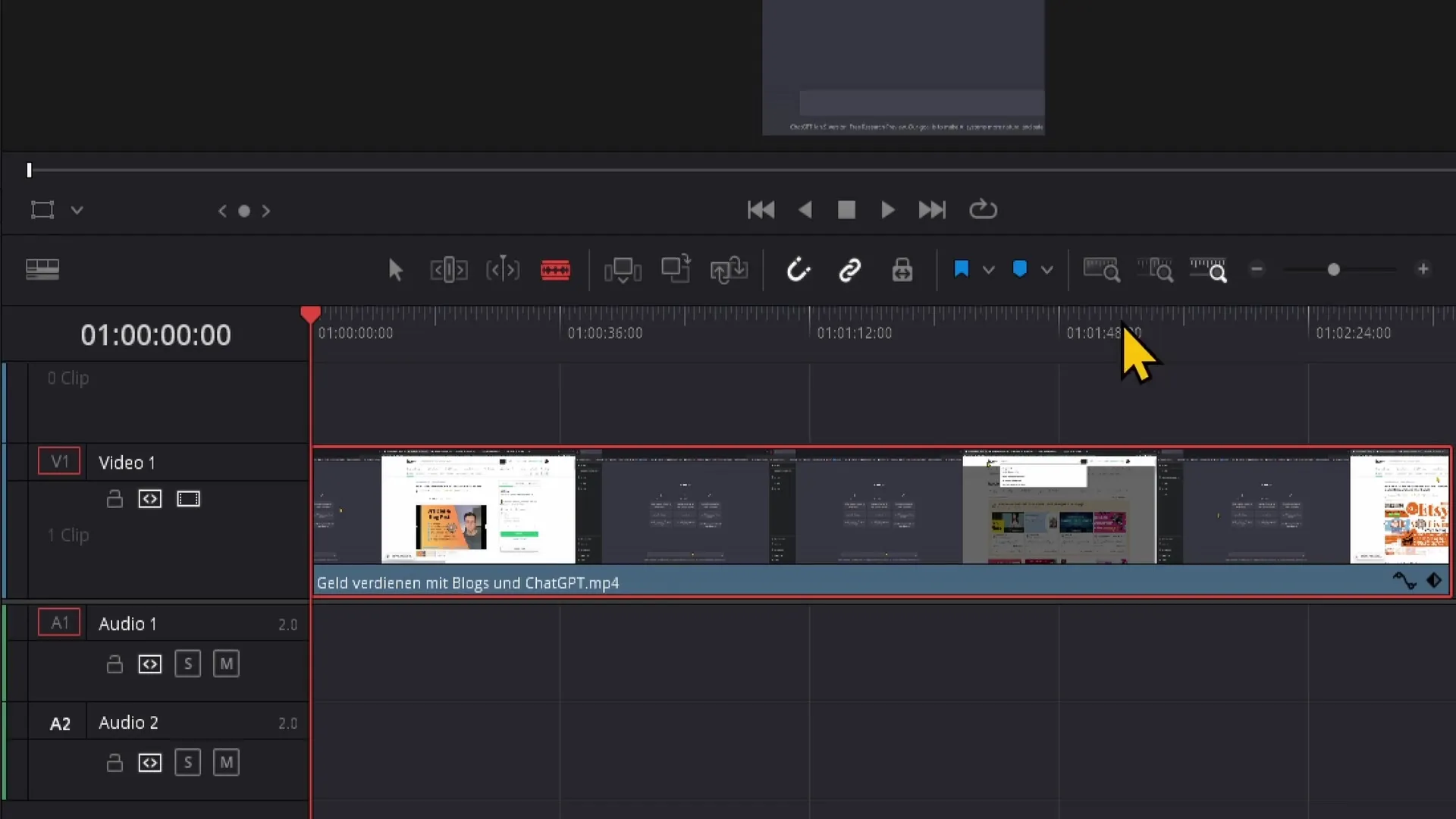The height and width of the screenshot is (819, 1456).
Task: Go to previous marker arrow
Action: click(x=222, y=211)
